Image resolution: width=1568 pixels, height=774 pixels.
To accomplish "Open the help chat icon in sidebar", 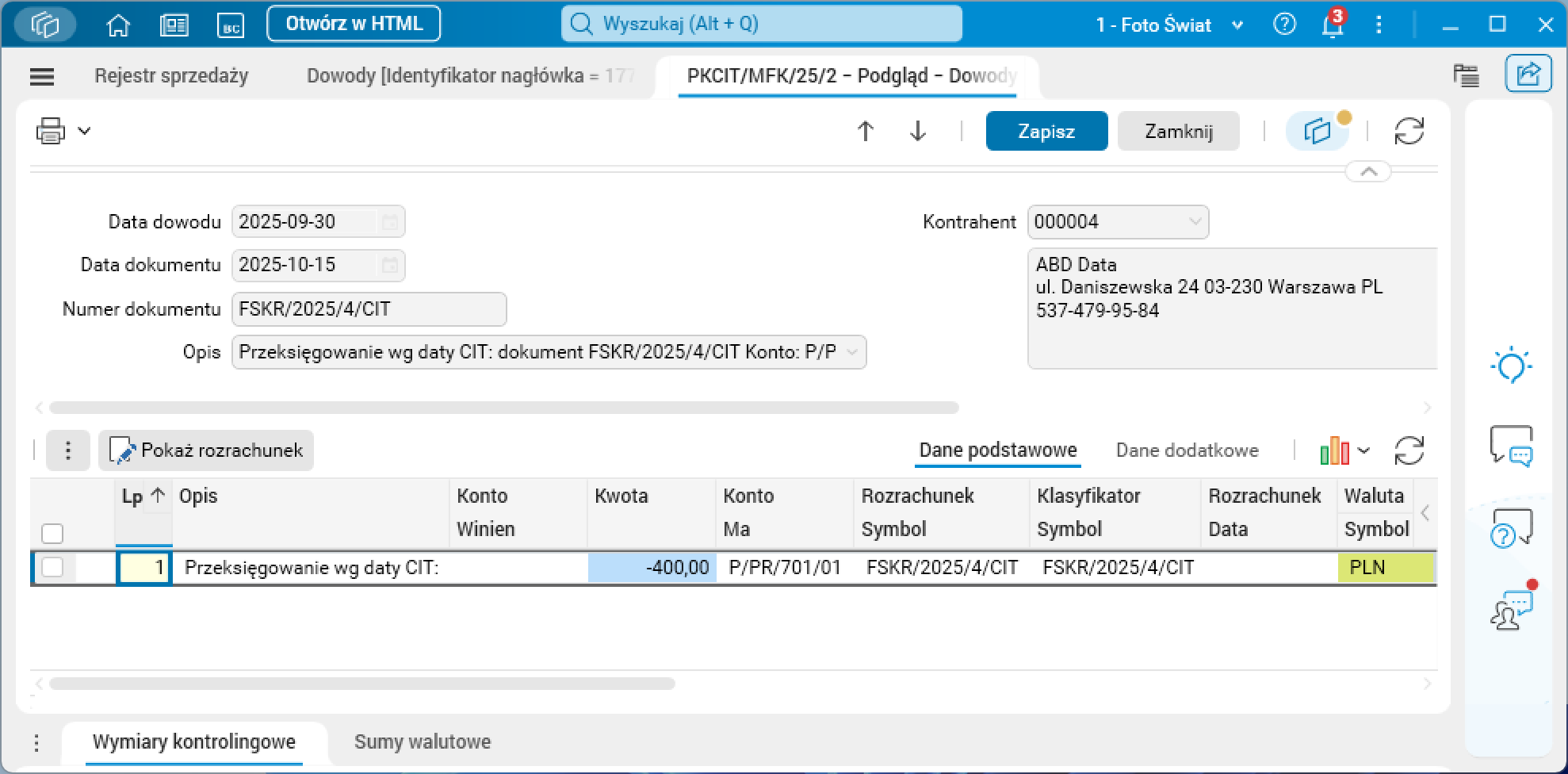I will pos(1511,527).
